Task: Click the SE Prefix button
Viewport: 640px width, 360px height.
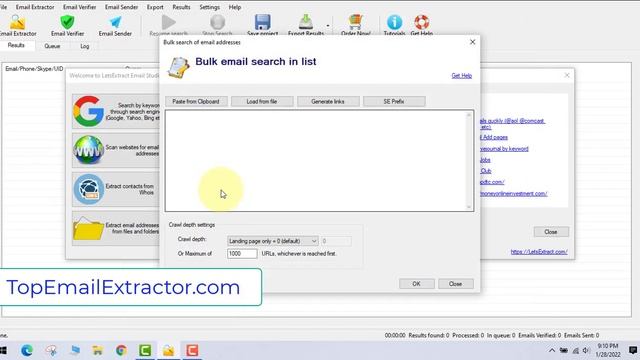Action: click(x=394, y=101)
